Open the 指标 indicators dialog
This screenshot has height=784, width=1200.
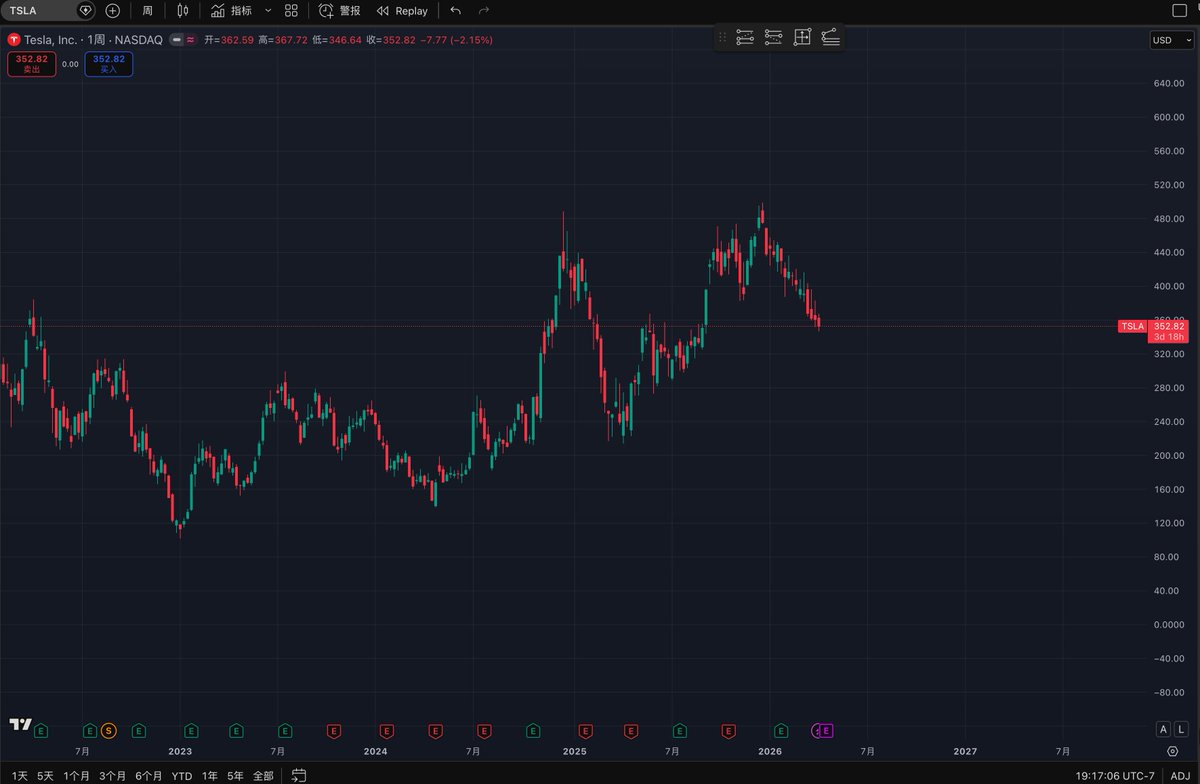pyautogui.click(x=231, y=10)
